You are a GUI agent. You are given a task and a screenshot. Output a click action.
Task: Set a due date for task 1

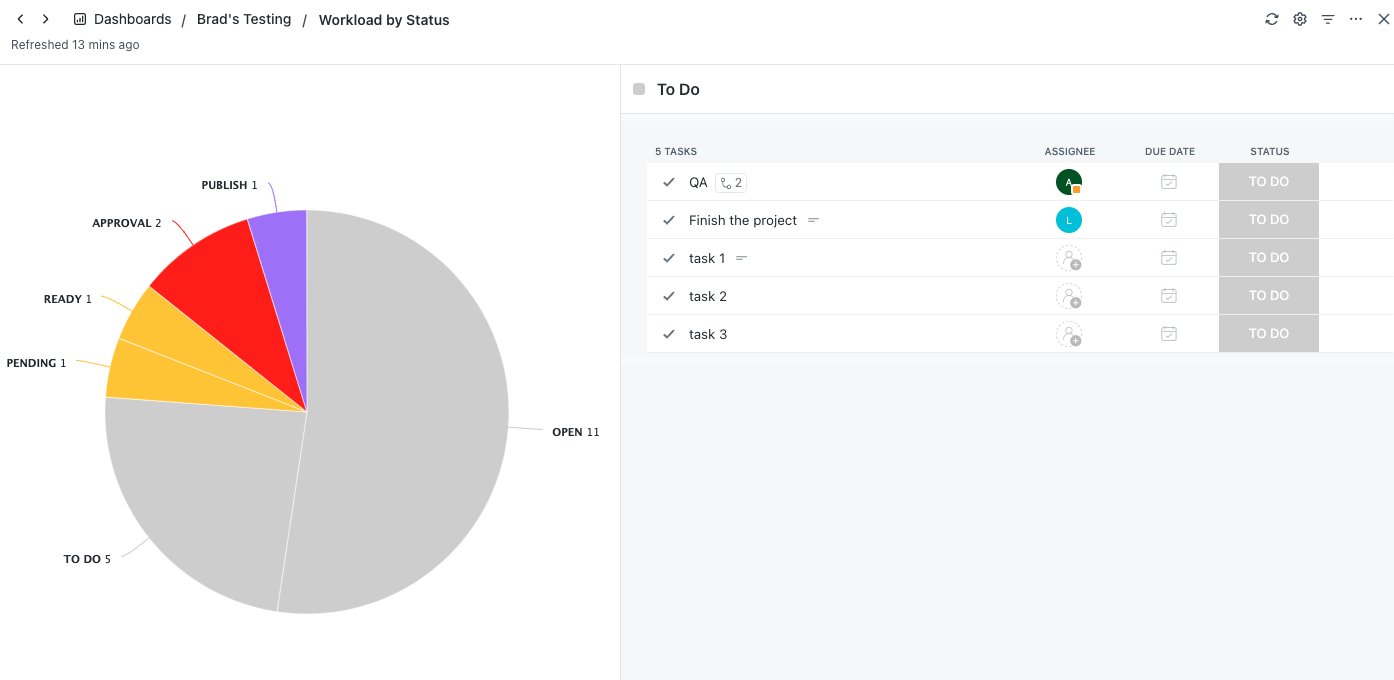click(1169, 257)
